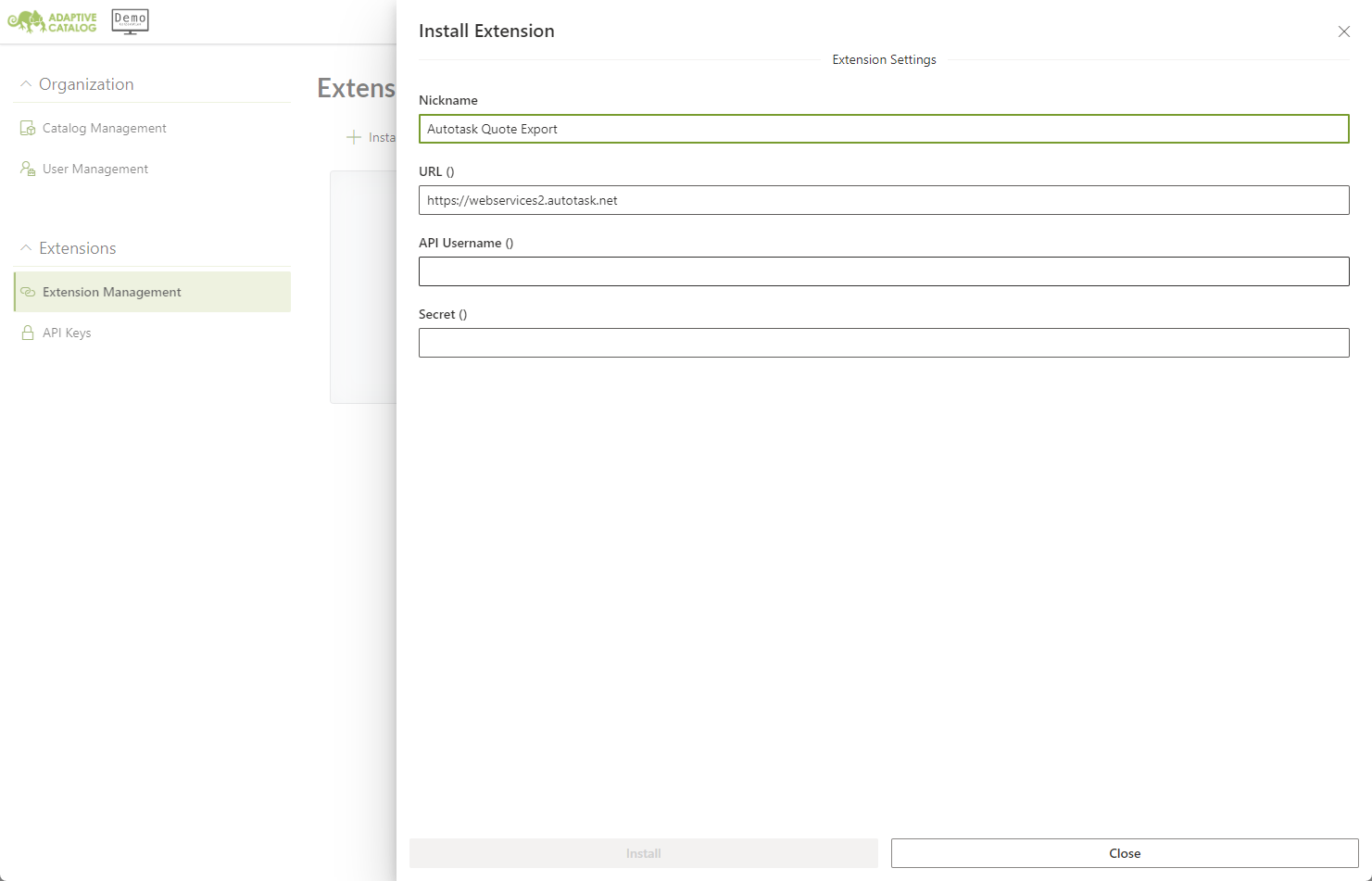Click the Extension Management link icon
Image resolution: width=1372 pixels, height=881 pixels.
tap(28, 292)
